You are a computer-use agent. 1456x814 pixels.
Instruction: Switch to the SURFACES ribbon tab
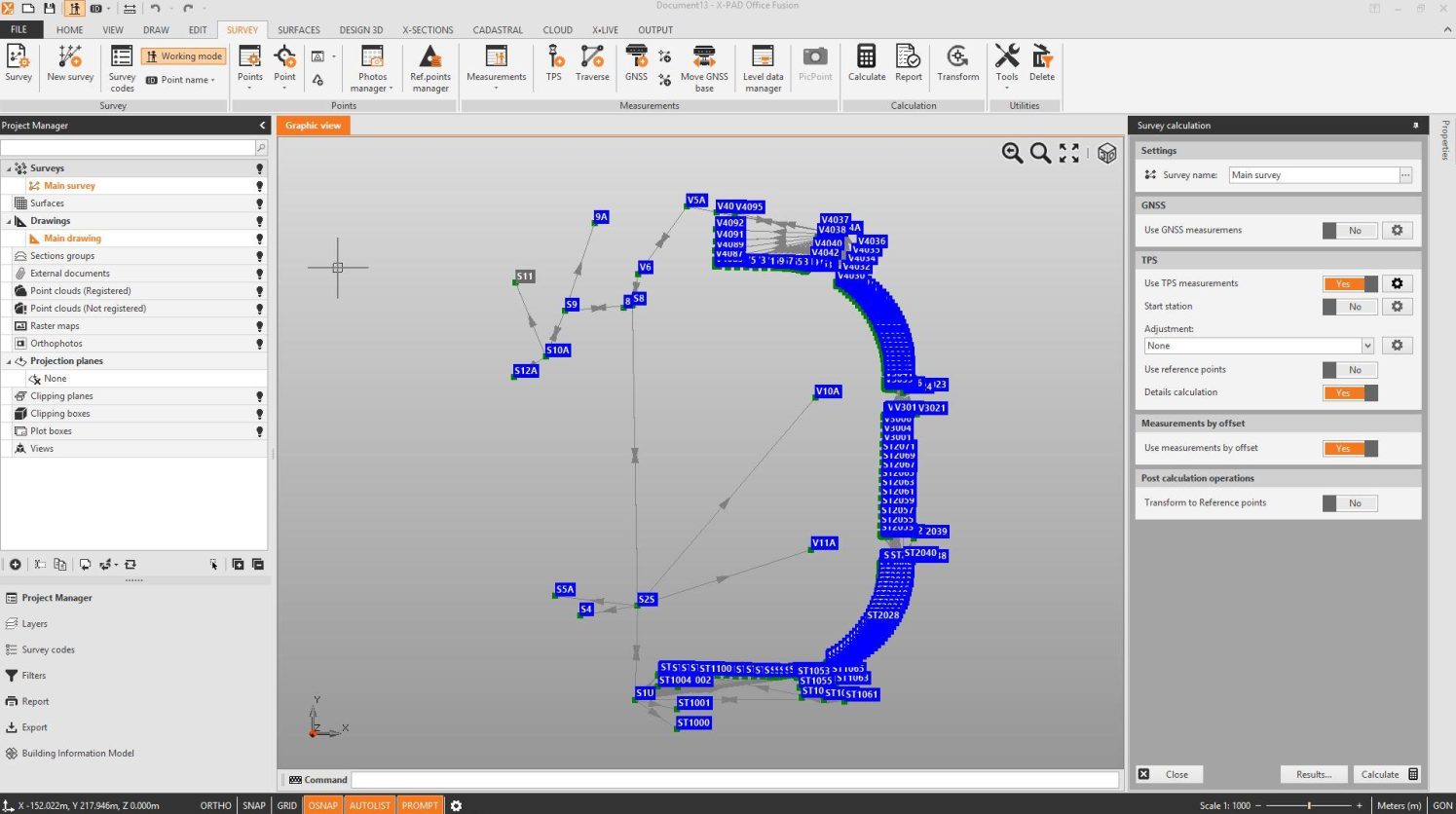[298, 29]
